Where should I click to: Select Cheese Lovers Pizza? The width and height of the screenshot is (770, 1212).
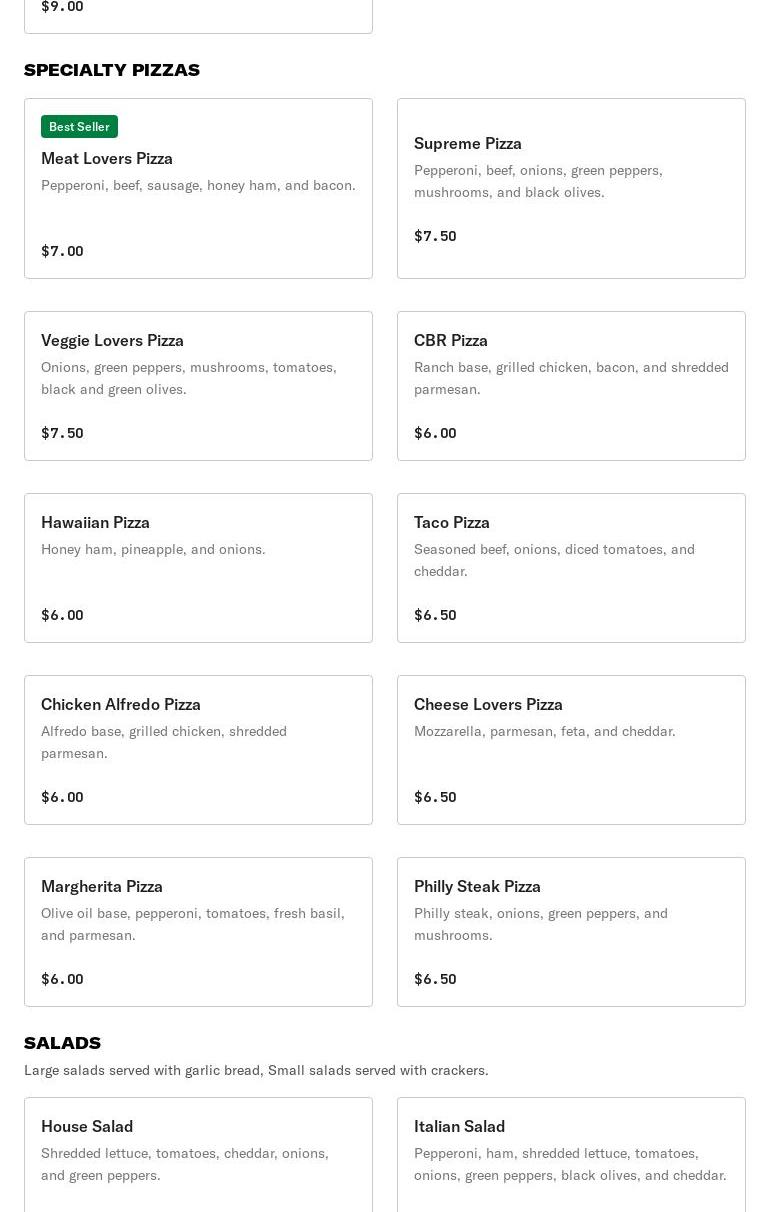pyautogui.click(x=571, y=749)
